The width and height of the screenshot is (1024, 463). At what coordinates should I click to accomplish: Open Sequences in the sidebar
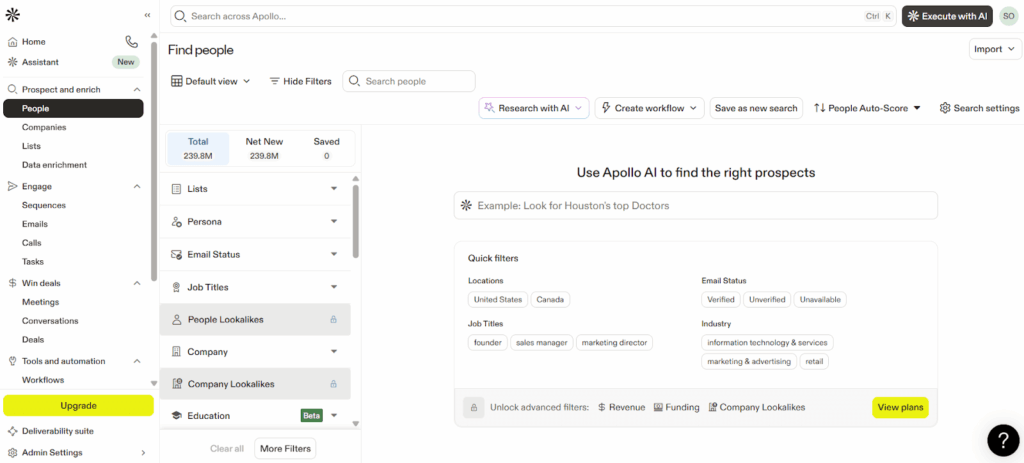point(44,205)
